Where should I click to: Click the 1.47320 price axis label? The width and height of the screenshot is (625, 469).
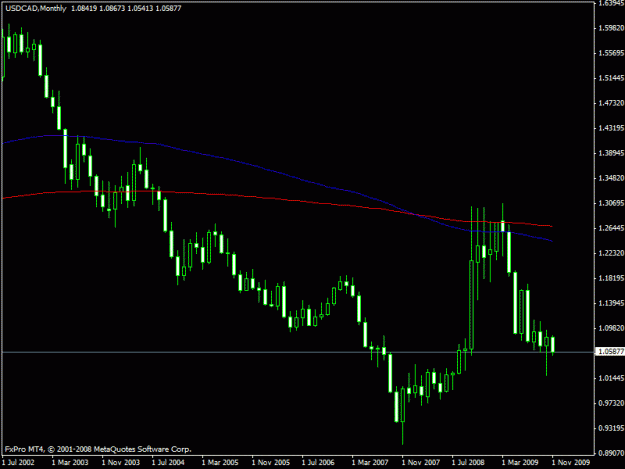pyautogui.click(x=611, y=103)
